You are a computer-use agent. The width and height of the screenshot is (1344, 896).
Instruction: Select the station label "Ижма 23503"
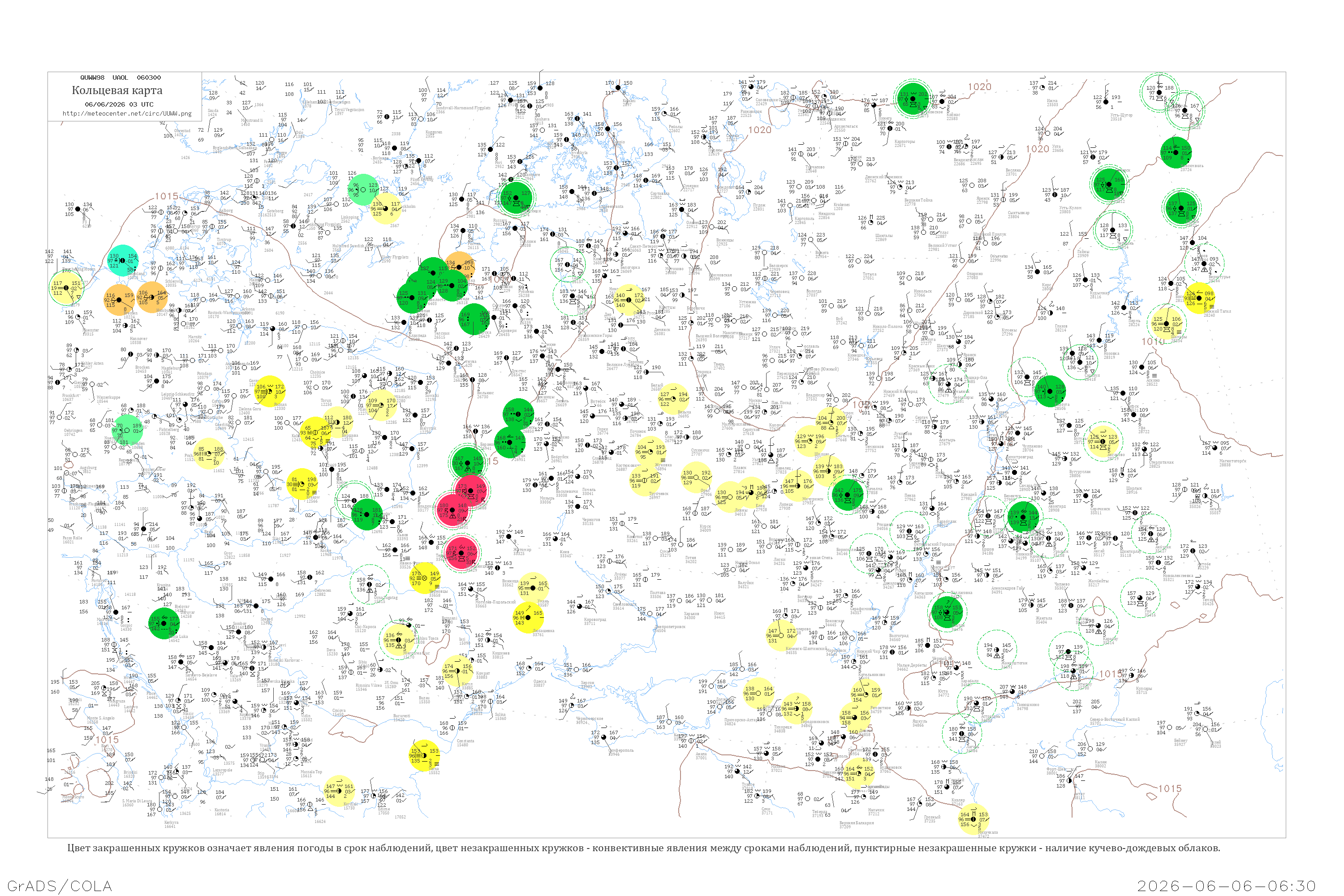[x=1052, y=103]
